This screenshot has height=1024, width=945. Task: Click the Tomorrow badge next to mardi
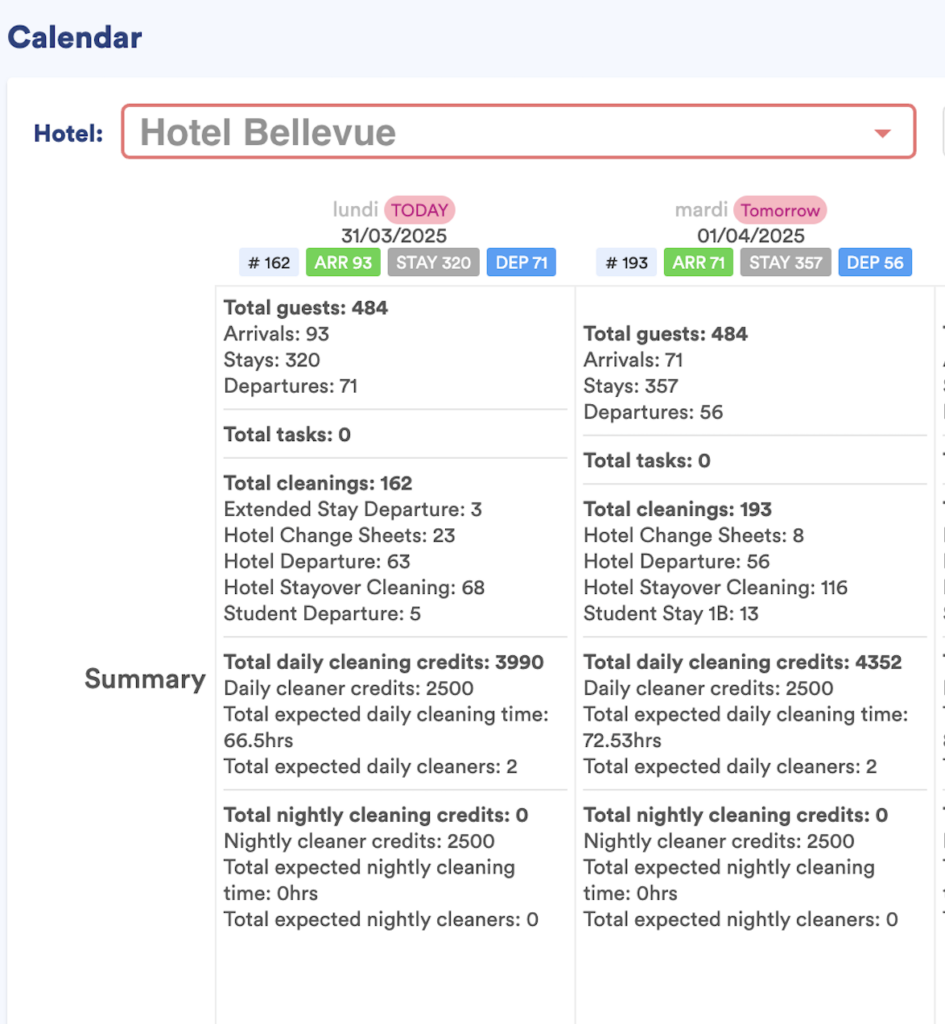point(780,210)
